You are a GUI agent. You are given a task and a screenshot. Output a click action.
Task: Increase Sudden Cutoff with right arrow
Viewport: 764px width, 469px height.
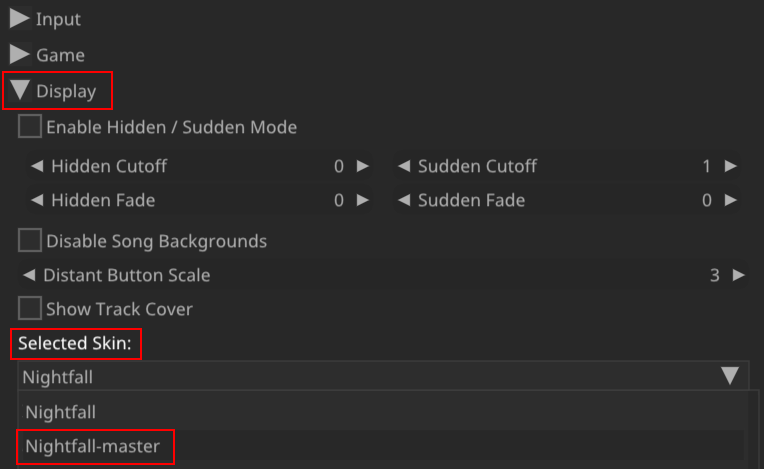click(x=731, y=166)
